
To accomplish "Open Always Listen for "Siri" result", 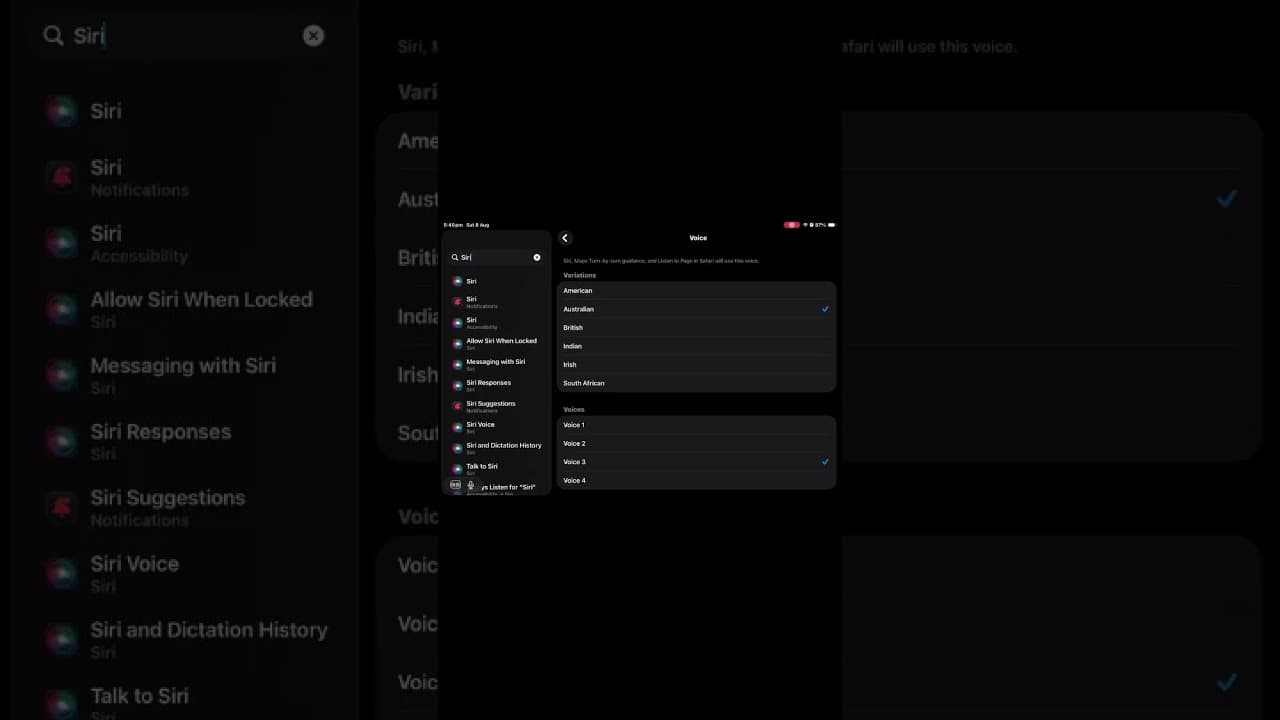I will pos(510,489).
